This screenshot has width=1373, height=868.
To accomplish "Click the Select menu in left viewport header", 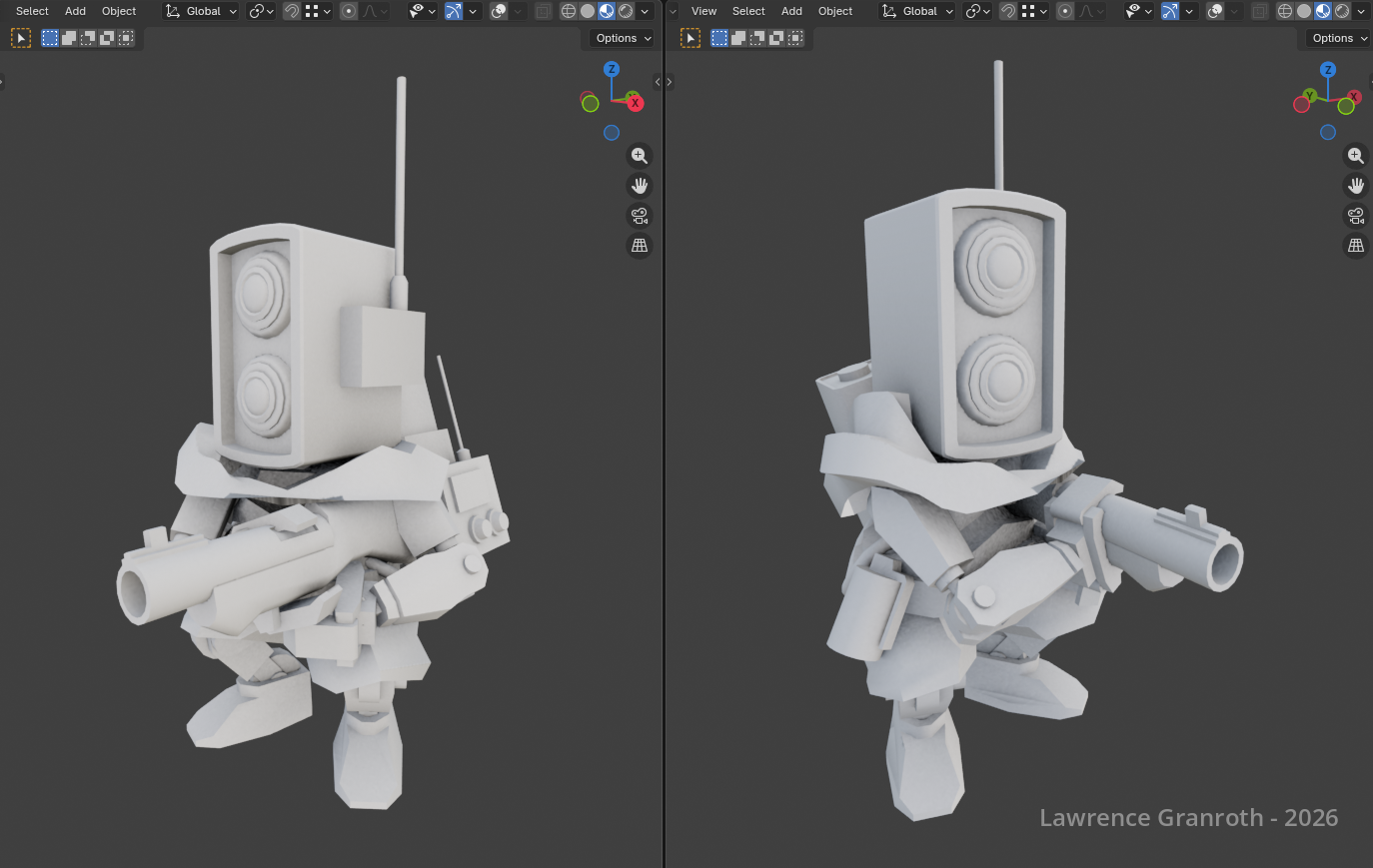I will pos(32,11).
